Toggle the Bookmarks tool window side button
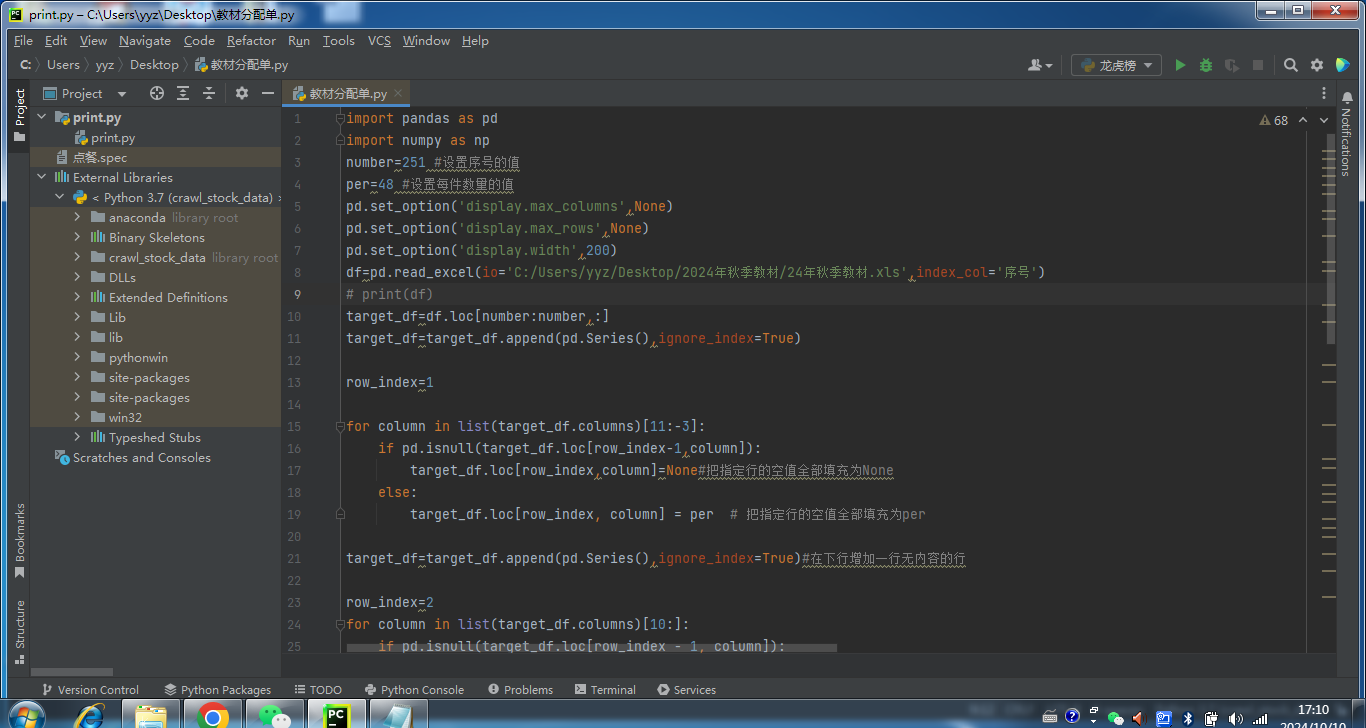Viewport: 1366px width, 728px height. (x=19, y=542)
